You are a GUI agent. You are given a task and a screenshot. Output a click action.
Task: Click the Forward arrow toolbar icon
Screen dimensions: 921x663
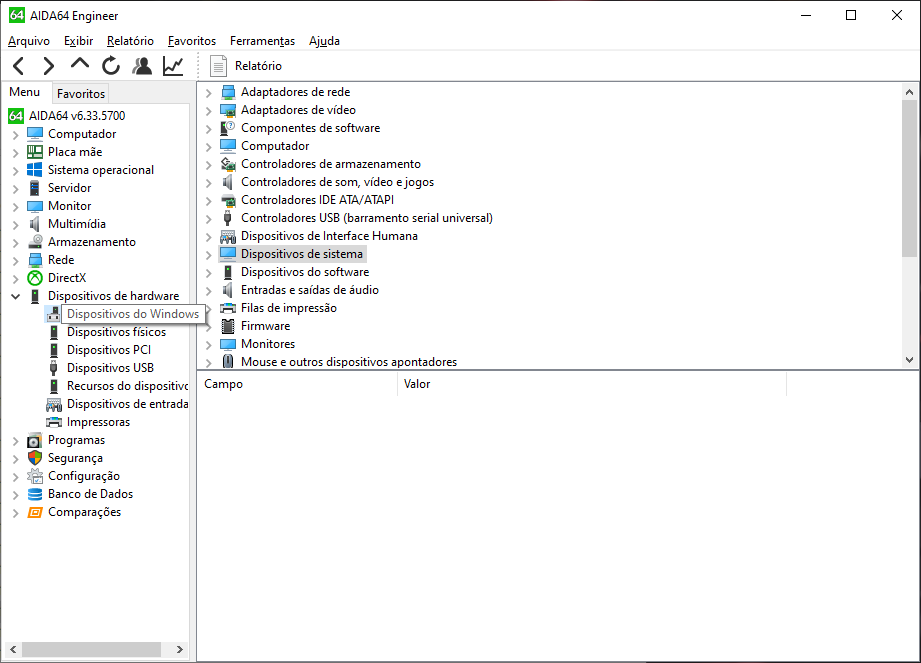tap(48, 66)
